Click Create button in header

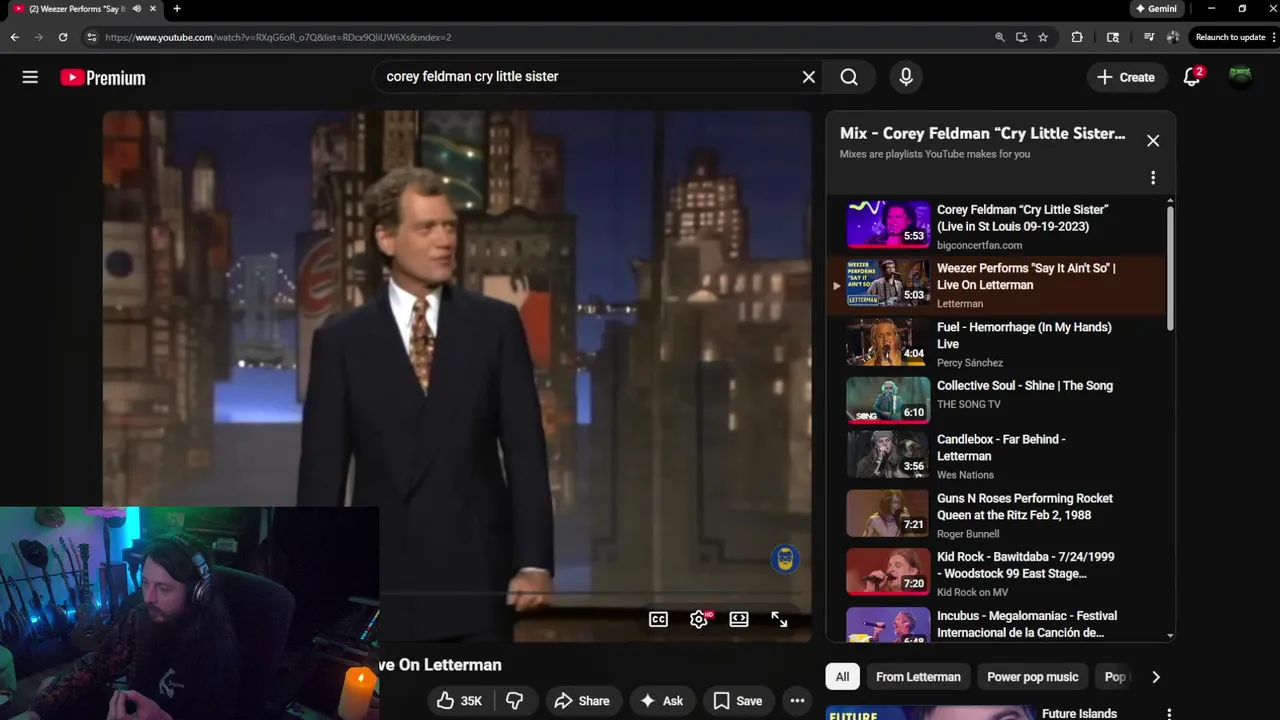coord(1125,77)
